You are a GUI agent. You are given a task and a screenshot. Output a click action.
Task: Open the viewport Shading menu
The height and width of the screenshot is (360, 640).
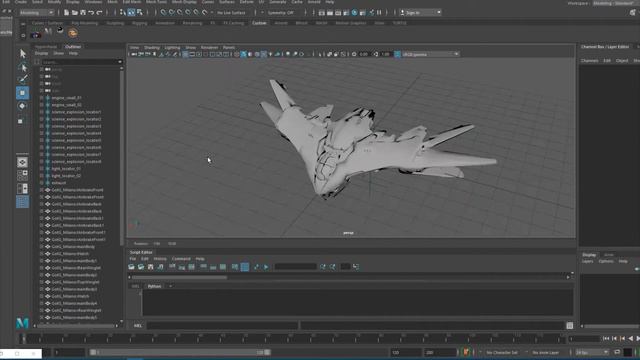pyautogui.click(x=152, y=48)
